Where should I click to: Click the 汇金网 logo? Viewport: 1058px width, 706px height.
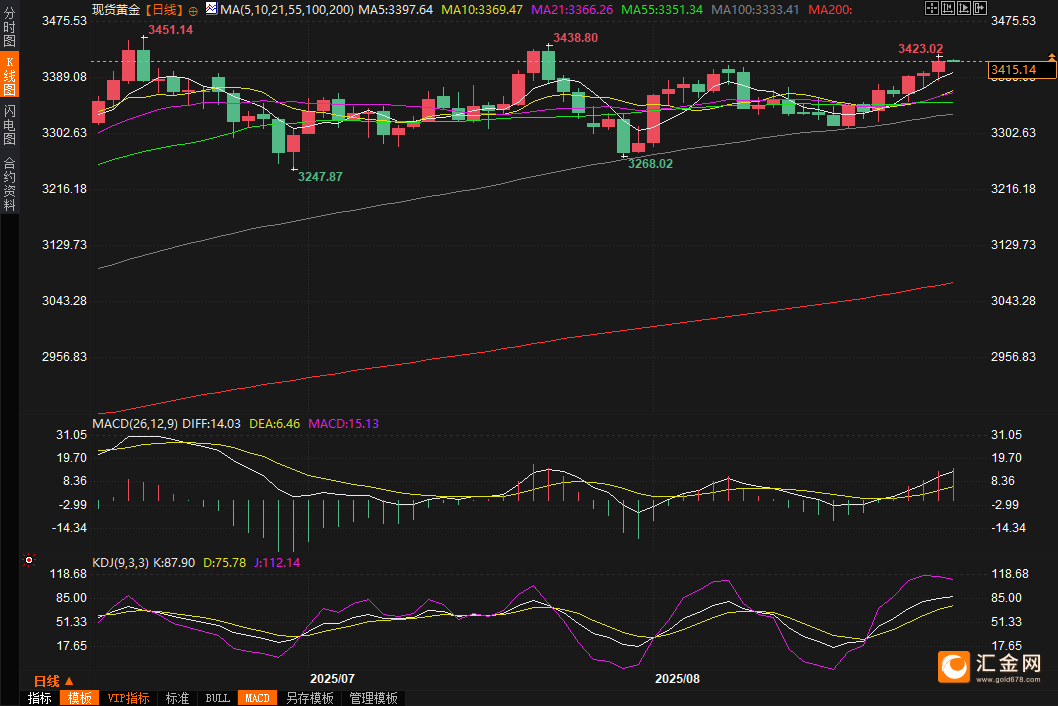(x=992, y=665)
